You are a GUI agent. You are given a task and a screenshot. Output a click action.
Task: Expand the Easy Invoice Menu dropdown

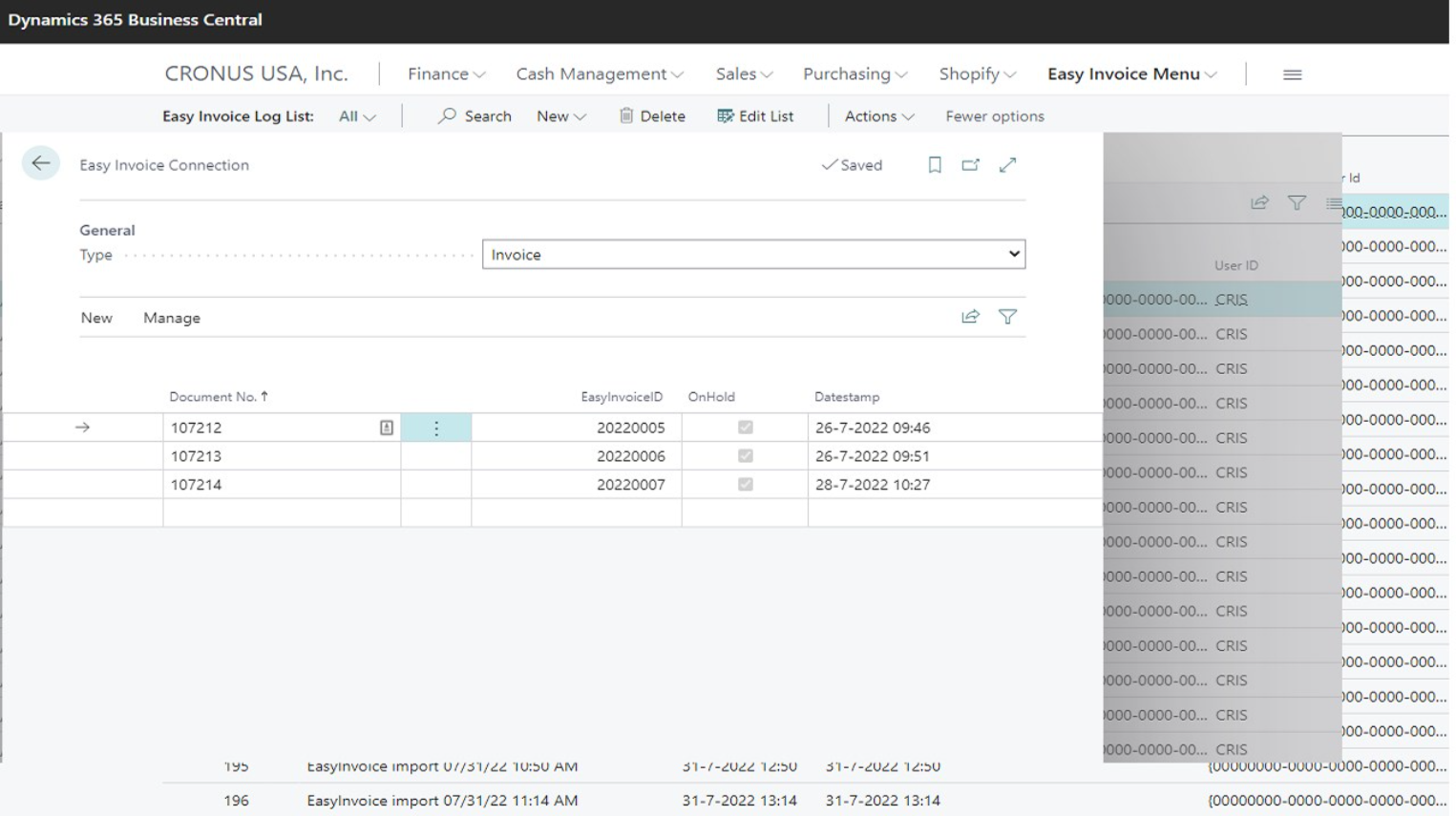point(1131,74)
